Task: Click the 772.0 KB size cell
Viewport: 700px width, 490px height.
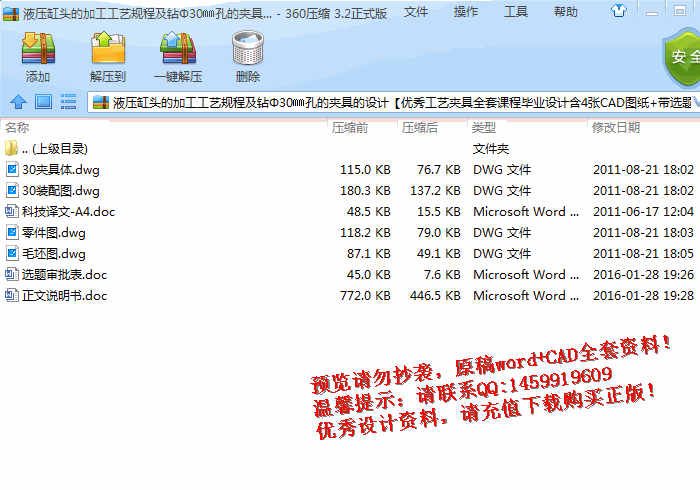Action: coord(365,295)
